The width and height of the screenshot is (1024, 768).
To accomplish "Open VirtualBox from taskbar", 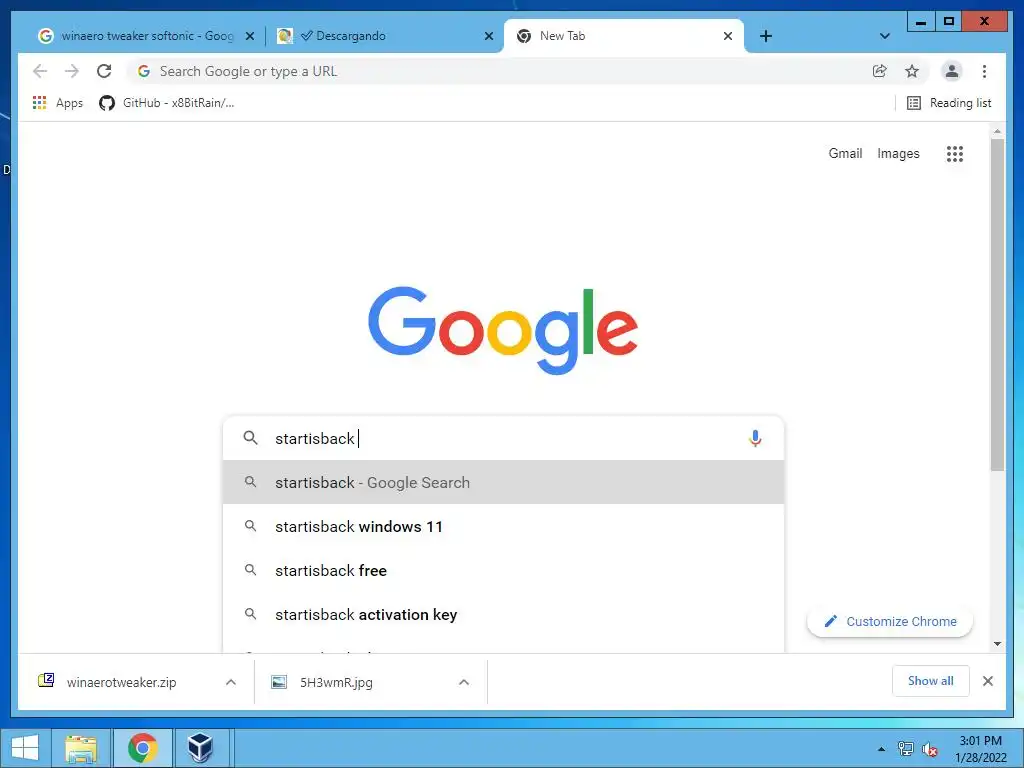I will pos(200,748).
